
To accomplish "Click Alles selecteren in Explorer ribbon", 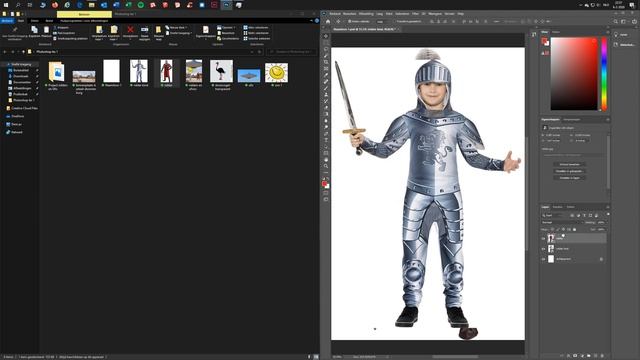I will click(x=256, y=27).
